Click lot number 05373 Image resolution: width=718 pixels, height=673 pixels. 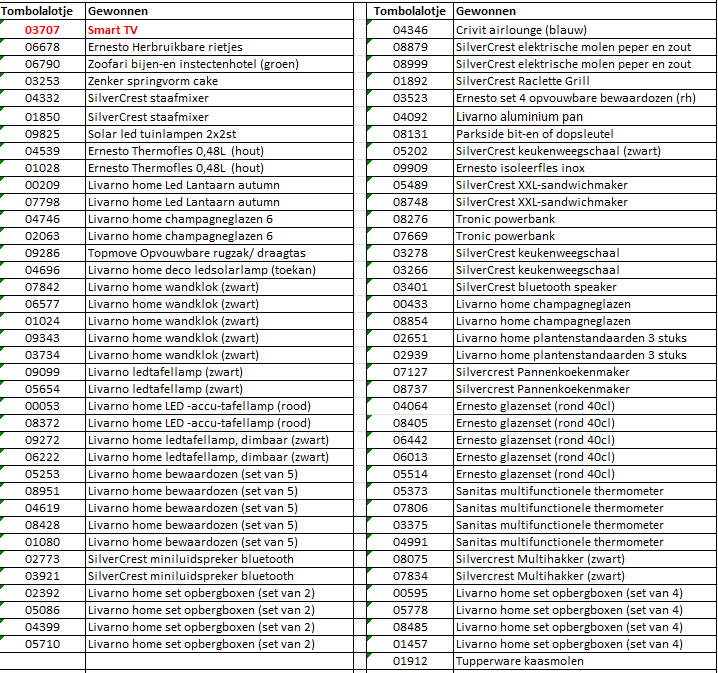click(x=410, y=491)
